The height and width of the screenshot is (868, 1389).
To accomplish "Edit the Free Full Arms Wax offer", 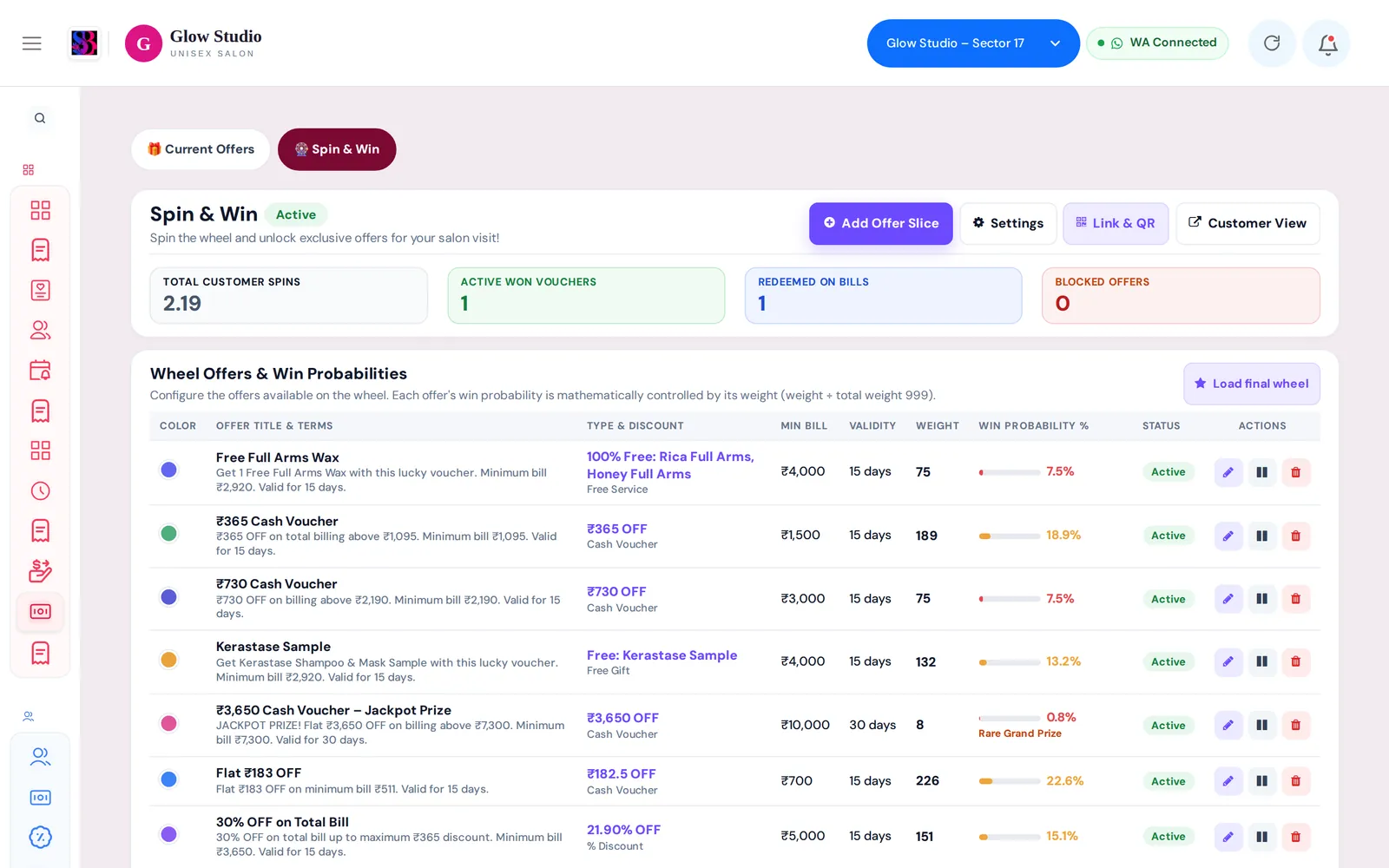I will [1228, 472].
